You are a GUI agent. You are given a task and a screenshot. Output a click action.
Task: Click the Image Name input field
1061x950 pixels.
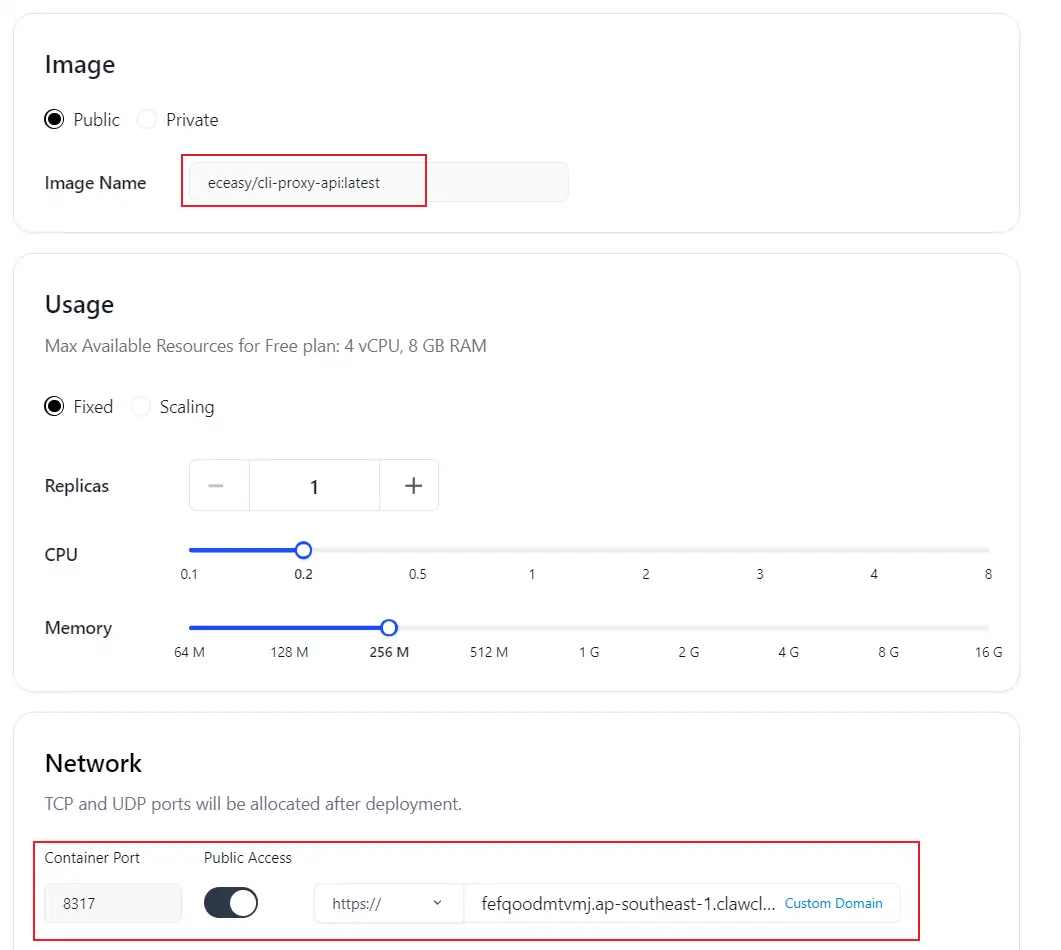378,183
